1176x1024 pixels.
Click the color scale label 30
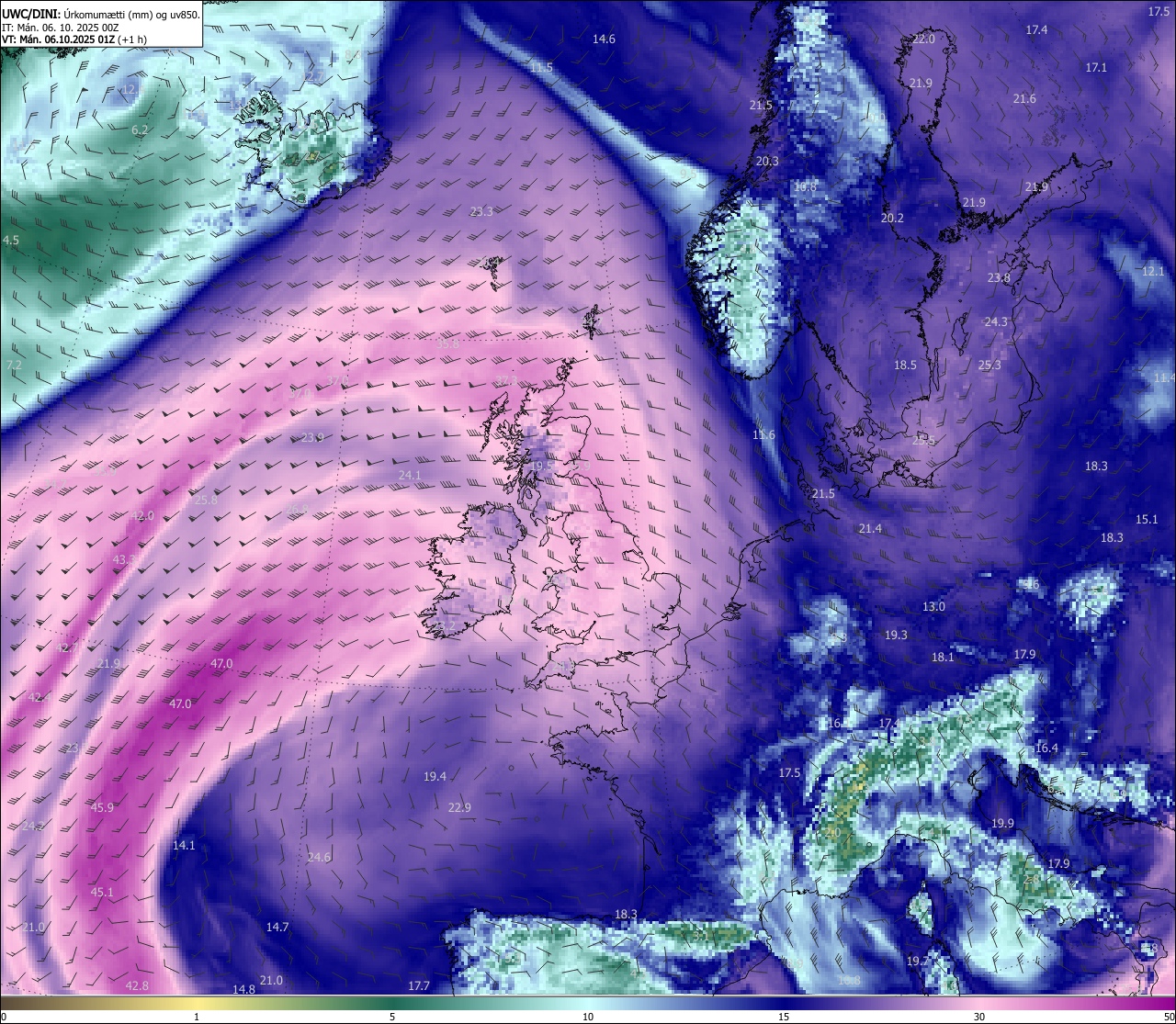[979, 1017]
